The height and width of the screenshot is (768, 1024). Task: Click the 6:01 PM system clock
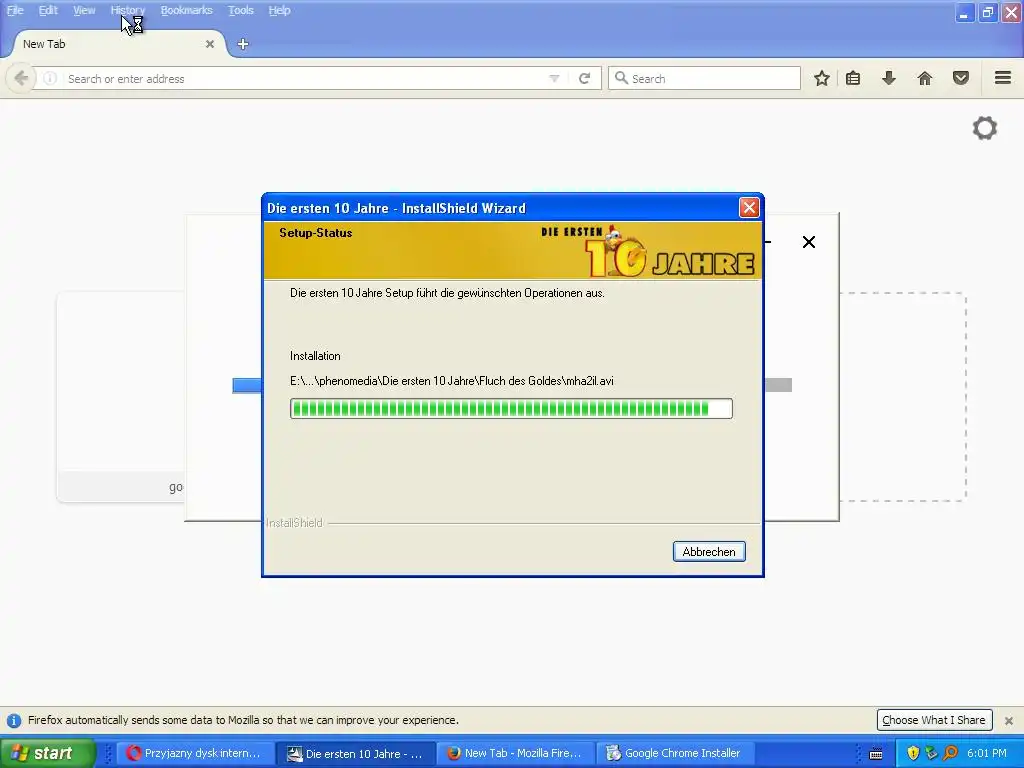[987, 753]
